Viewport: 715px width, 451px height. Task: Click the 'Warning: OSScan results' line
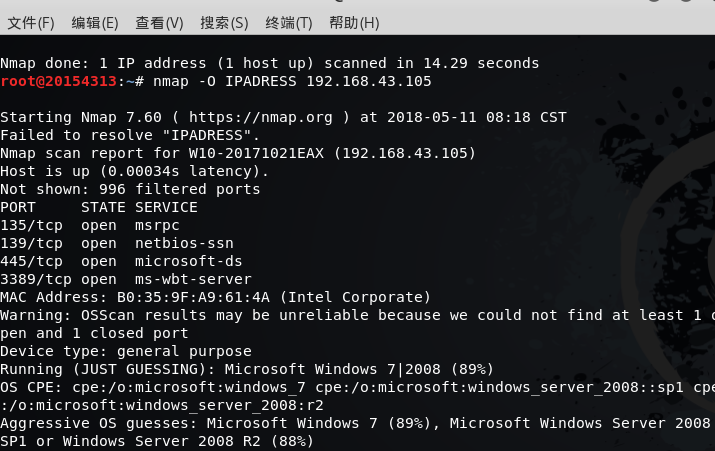pos(358,316)
